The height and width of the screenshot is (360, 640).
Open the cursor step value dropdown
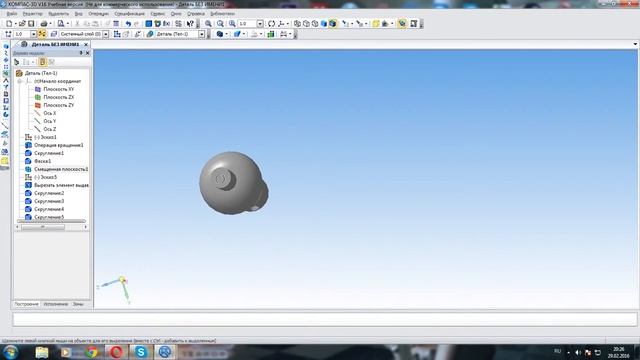[33, 34]
